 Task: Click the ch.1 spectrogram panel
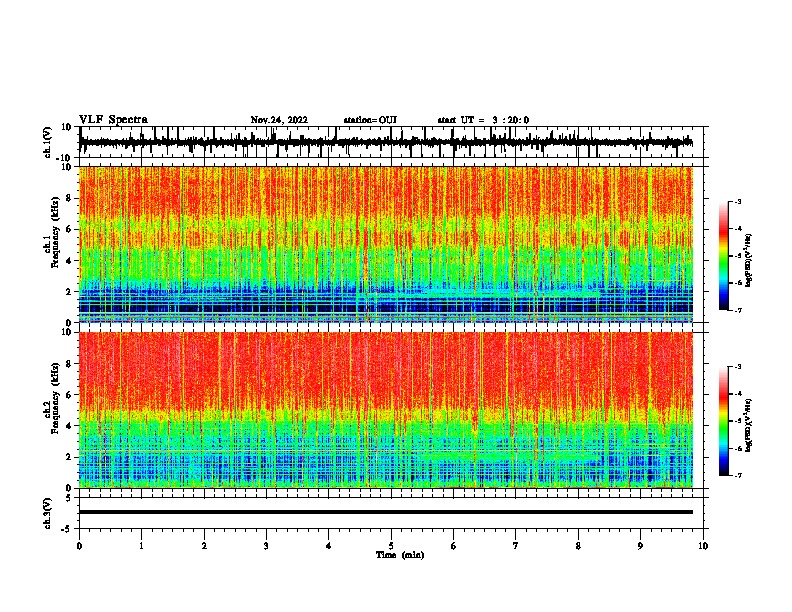point(386,244)
